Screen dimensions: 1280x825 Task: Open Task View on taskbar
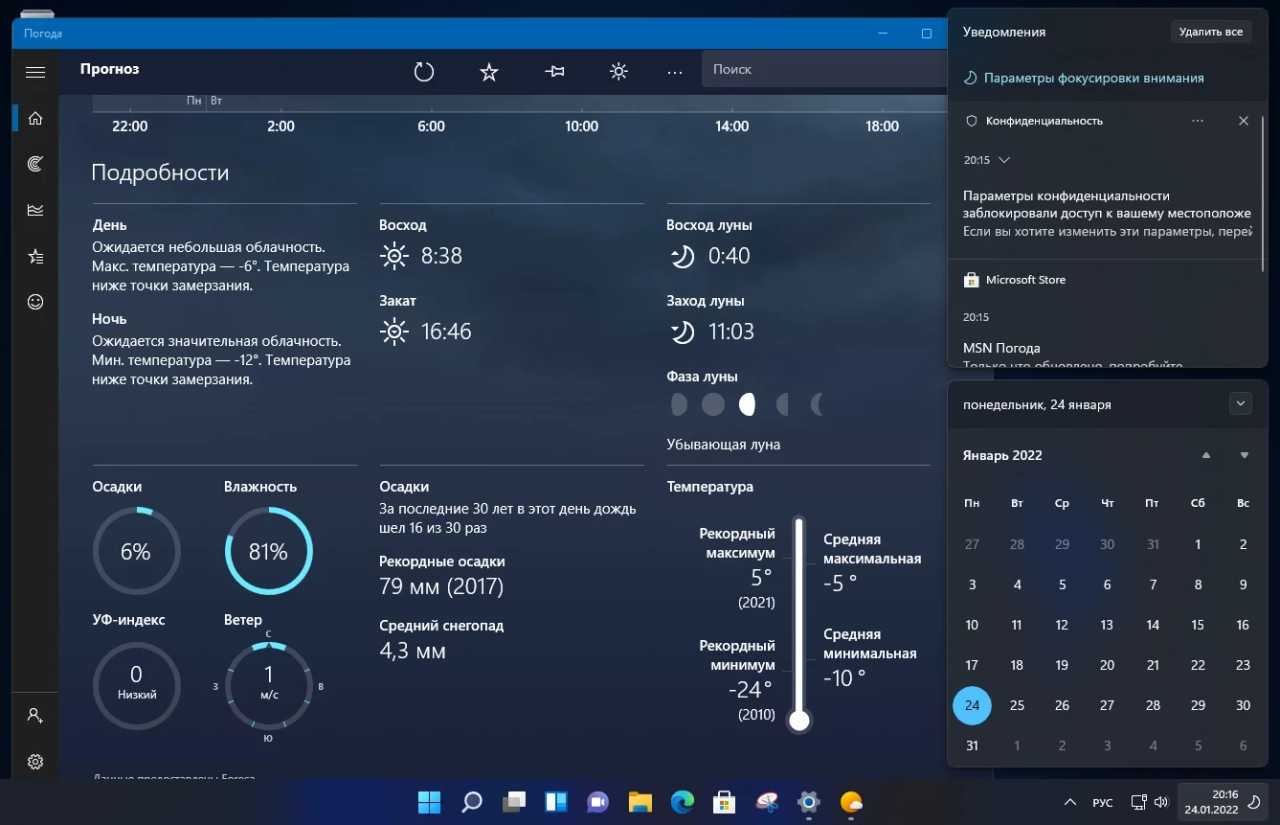tap(514, 802)
